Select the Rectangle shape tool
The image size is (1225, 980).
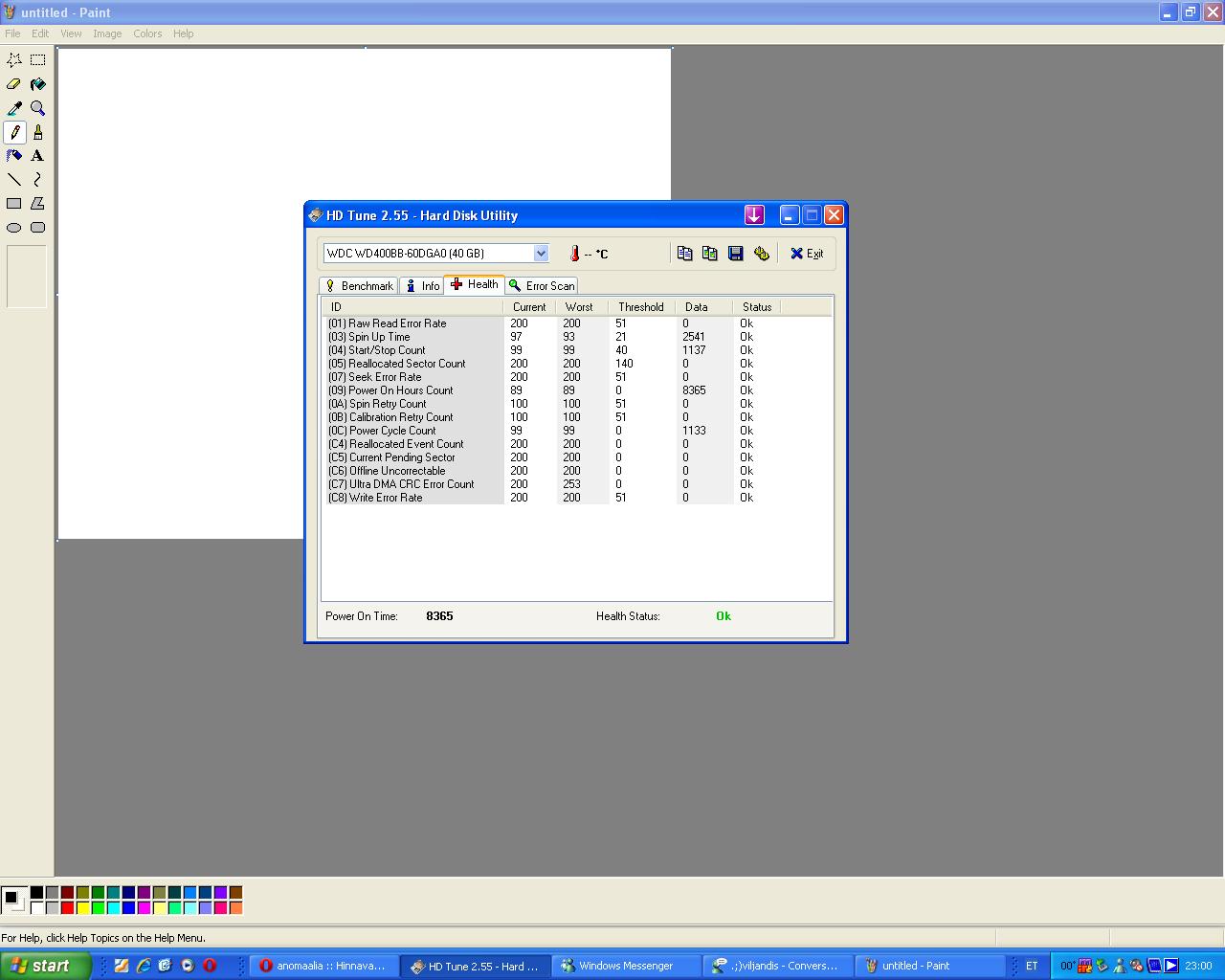pyautogui.click(x=14, y=204)
